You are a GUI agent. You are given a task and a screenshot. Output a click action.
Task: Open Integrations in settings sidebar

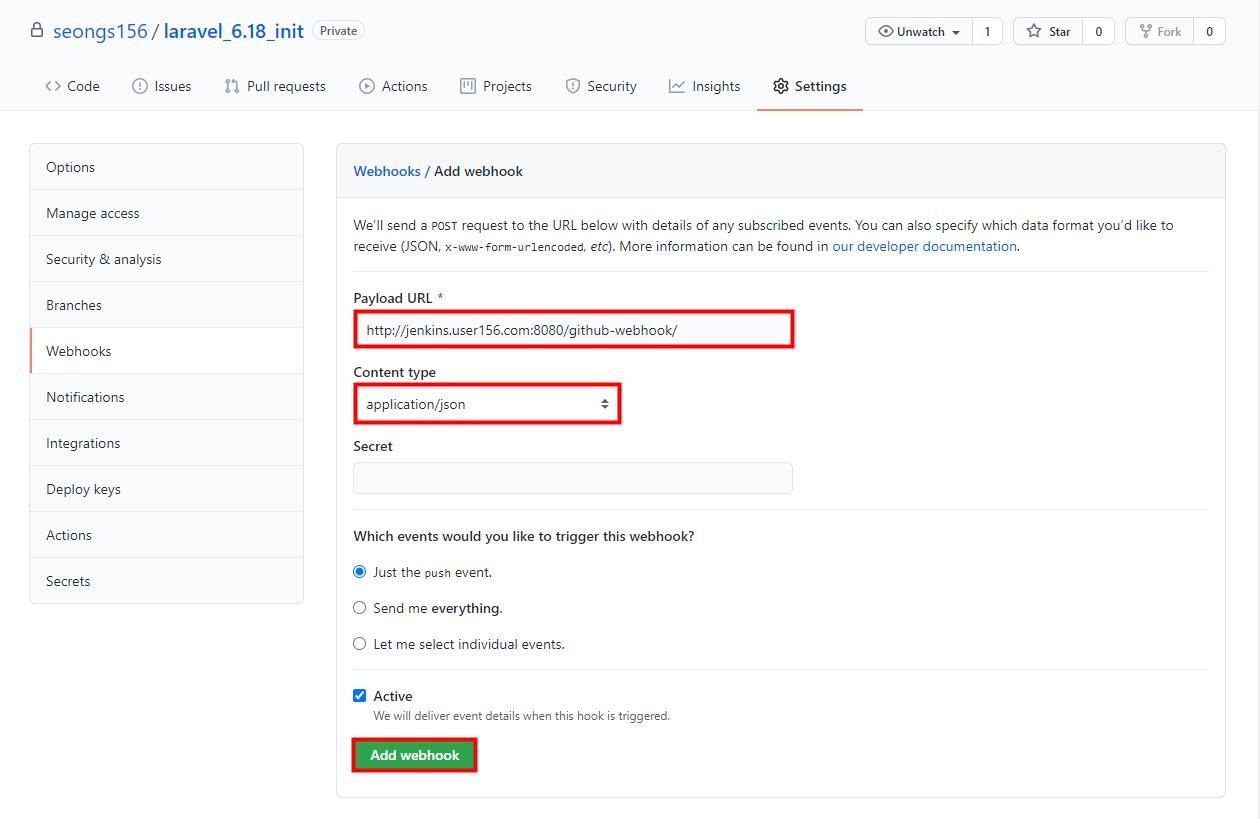click(x=167, y=443)
